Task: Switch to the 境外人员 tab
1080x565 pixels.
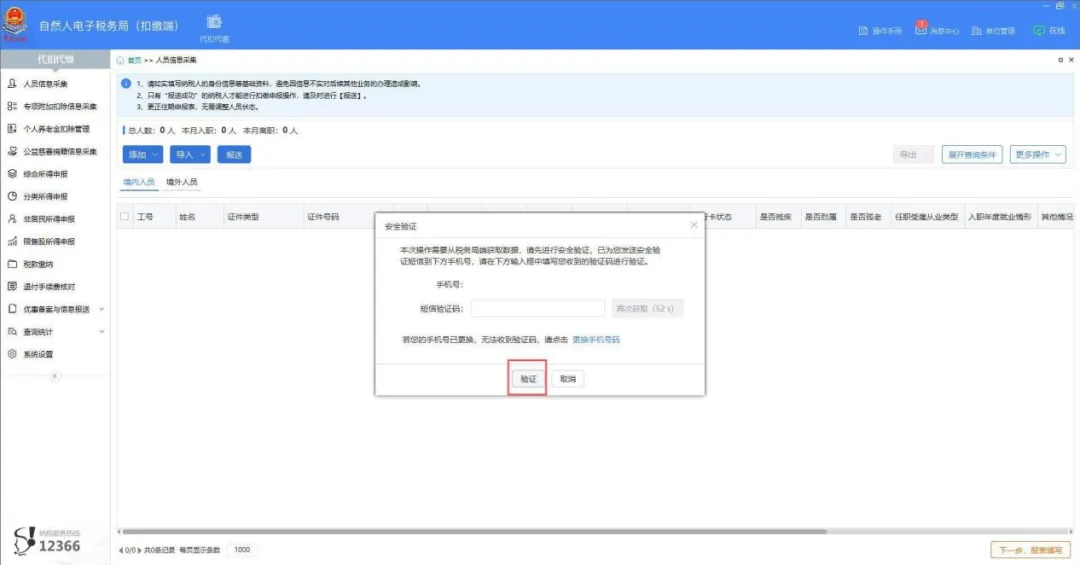Action: (182, 182)
